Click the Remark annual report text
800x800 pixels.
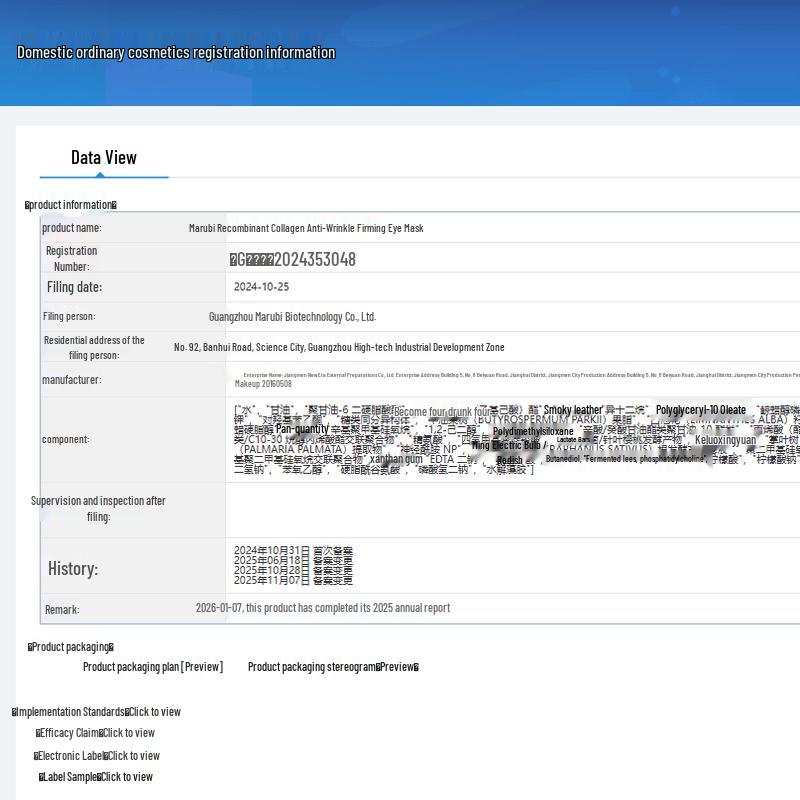(323, 608)
